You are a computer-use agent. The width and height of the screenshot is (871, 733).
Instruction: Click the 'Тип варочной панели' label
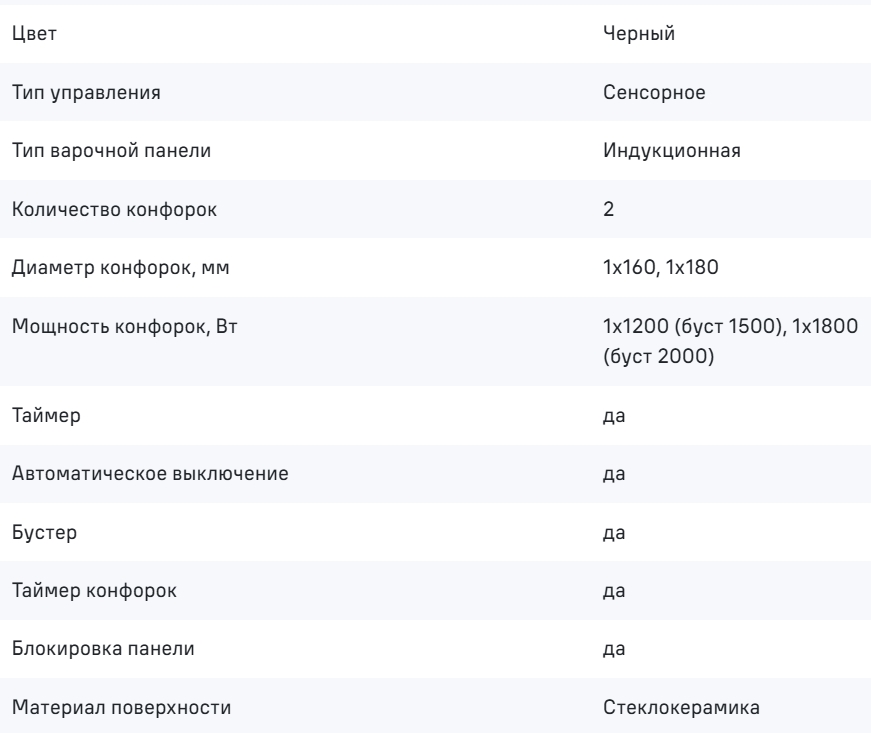[x=111, y=151]
